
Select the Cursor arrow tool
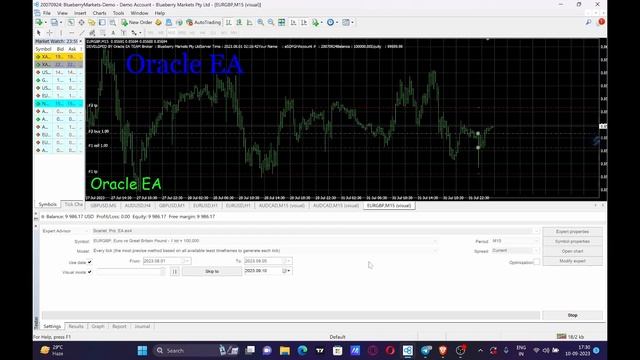(x=39, y=33)
